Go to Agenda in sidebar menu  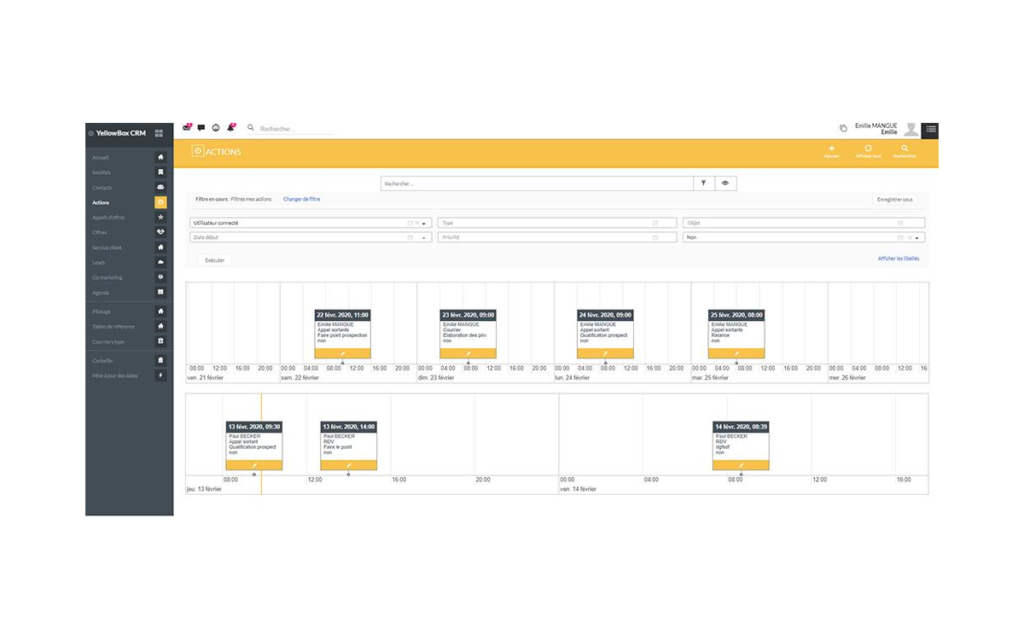(101, 293)
